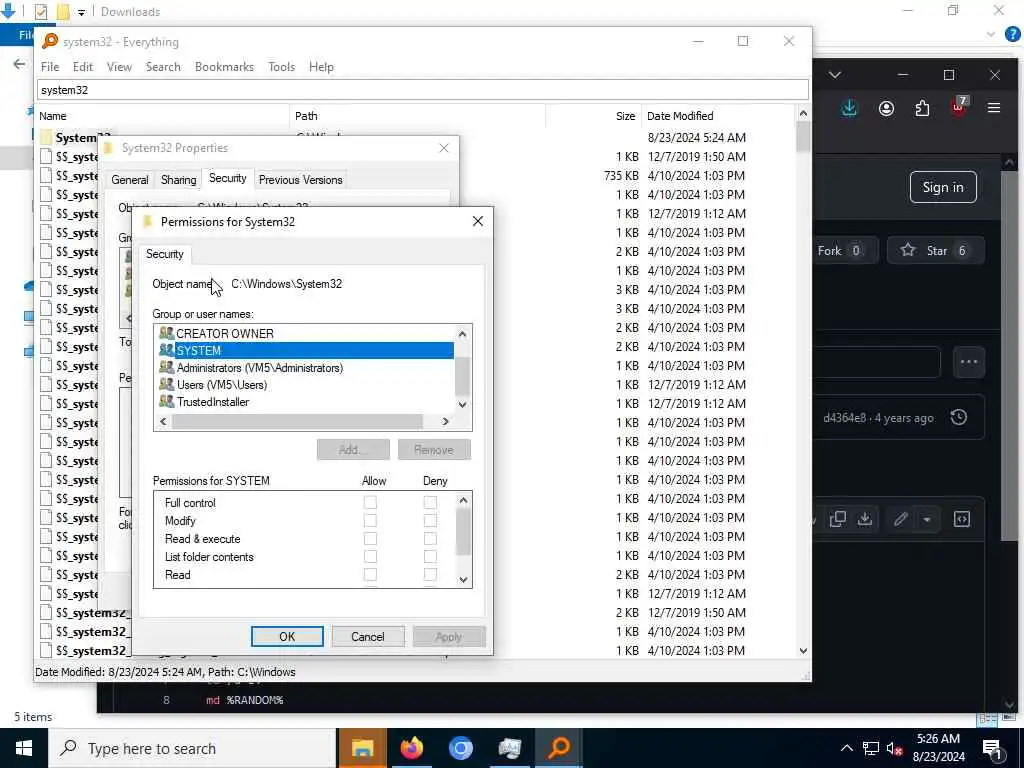This screenshot has height=768, width=1024.
Task: Sort results by Date Modified column header
Action: coord(718,116)
